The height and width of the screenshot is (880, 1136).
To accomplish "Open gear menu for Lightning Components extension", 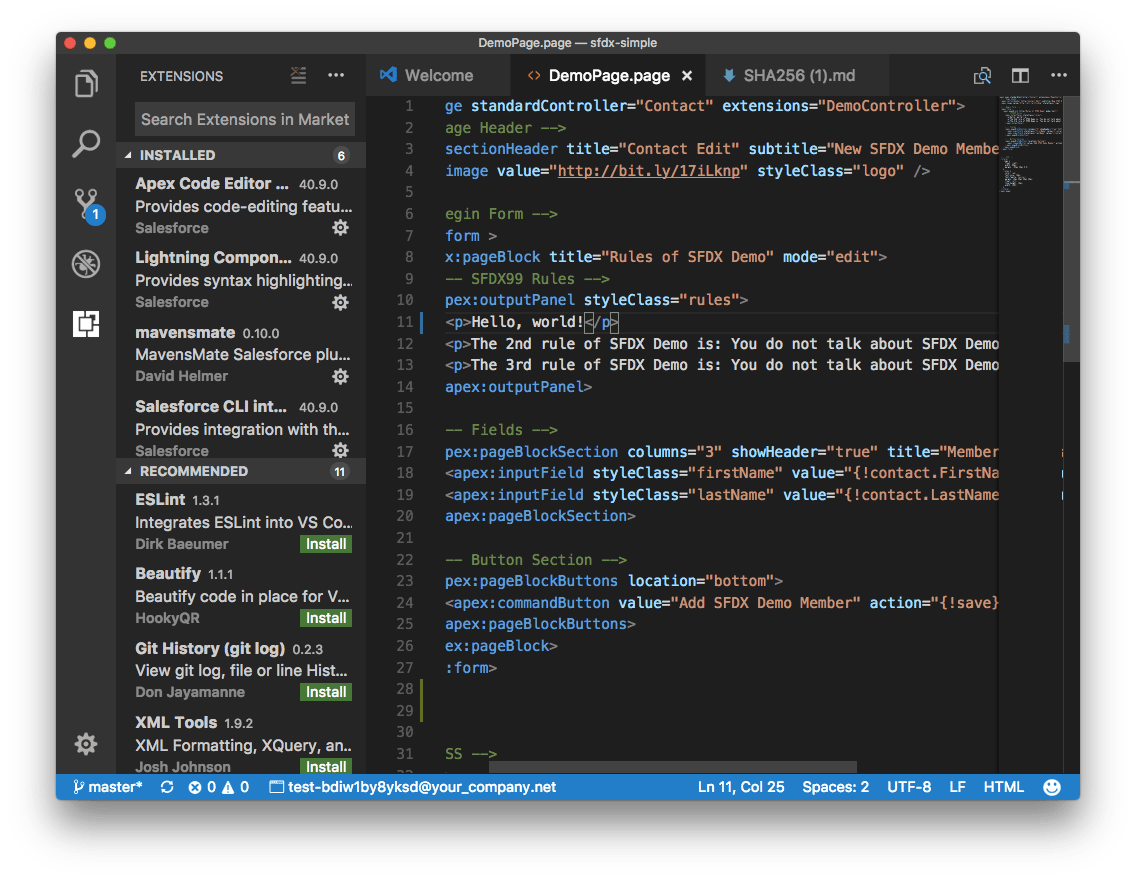I will pyautogui.click(x=340, y=302).
